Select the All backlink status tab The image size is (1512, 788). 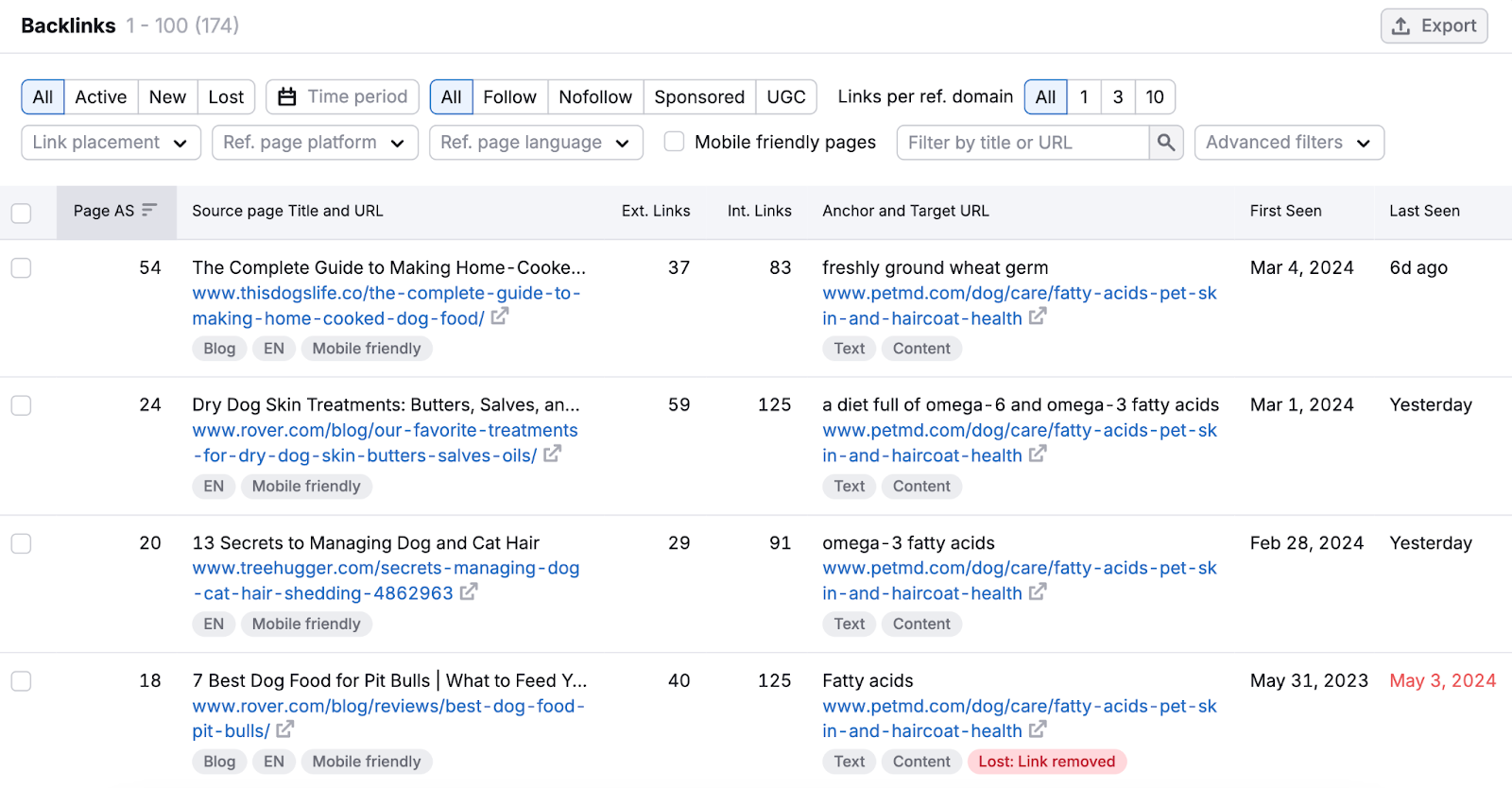[43, 96]
